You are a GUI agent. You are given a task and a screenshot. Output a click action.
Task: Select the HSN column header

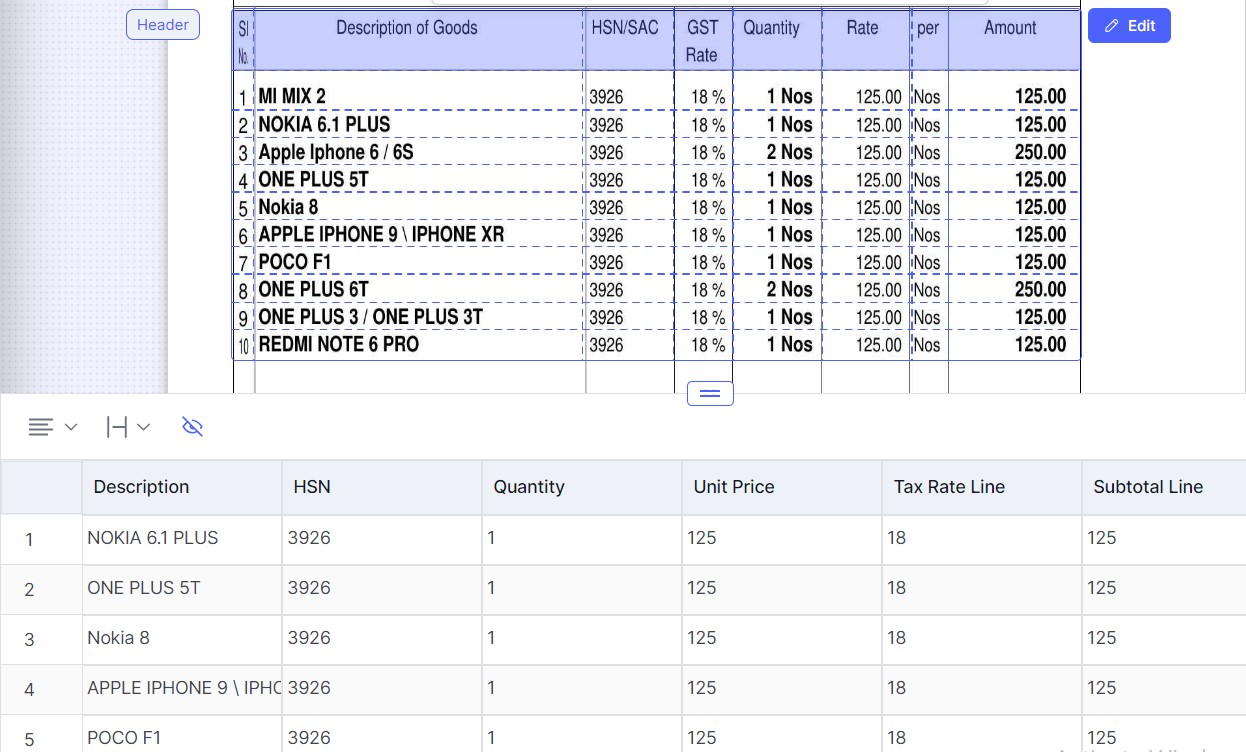(381, 487)
